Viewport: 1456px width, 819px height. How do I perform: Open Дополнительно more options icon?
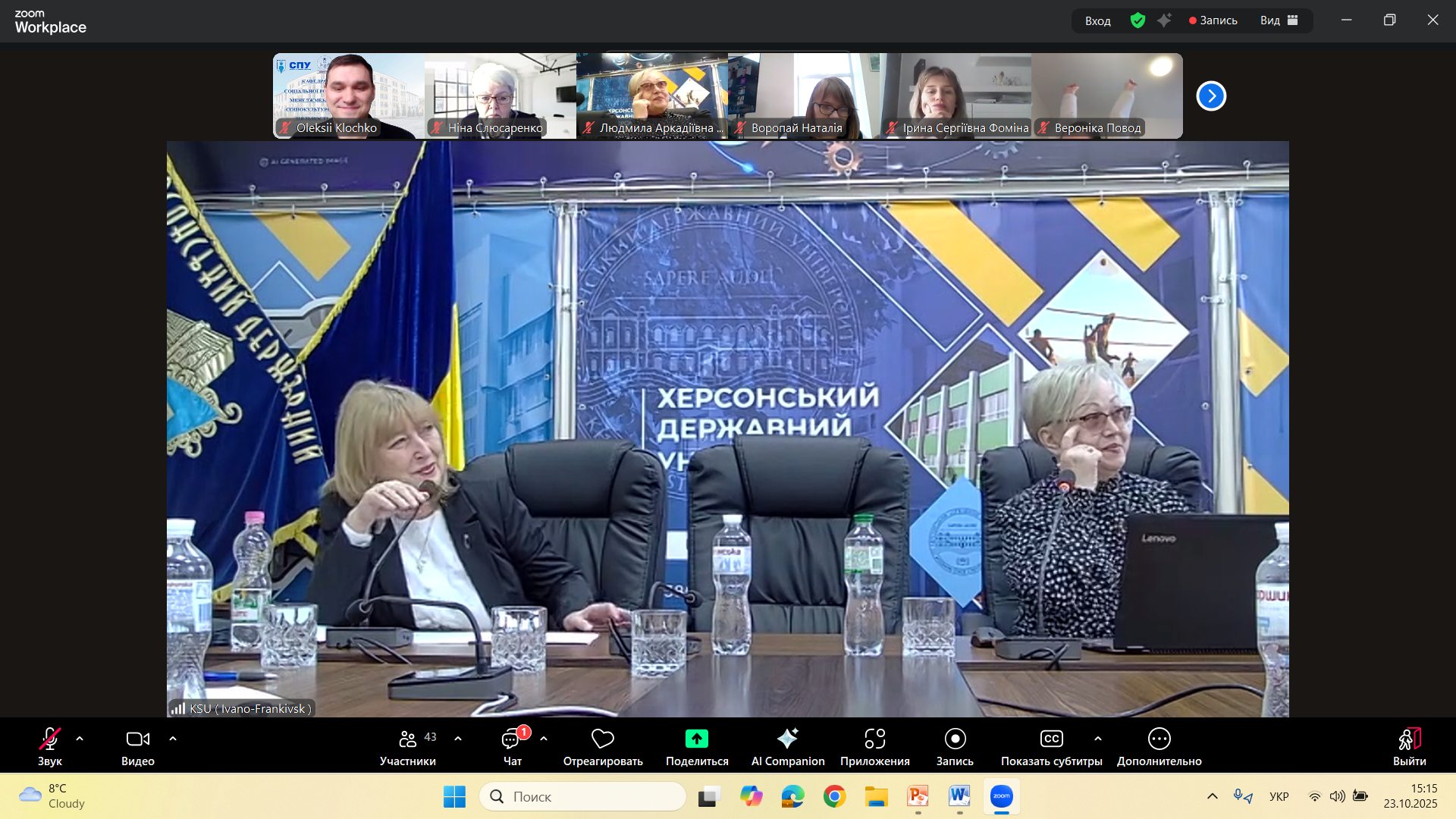pyautogui.click(x=1159, y=739)
